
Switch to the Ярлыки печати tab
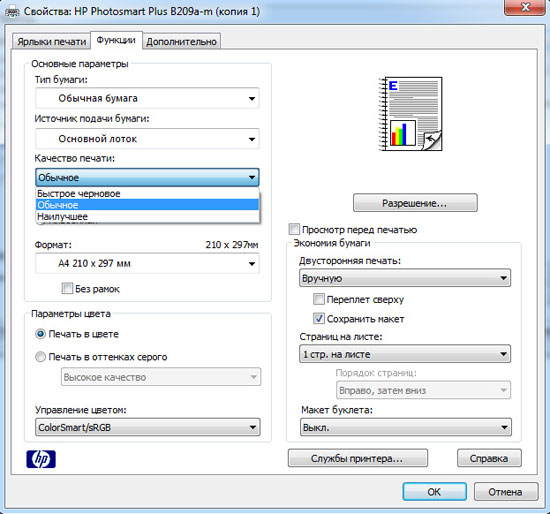coord(52,41)
